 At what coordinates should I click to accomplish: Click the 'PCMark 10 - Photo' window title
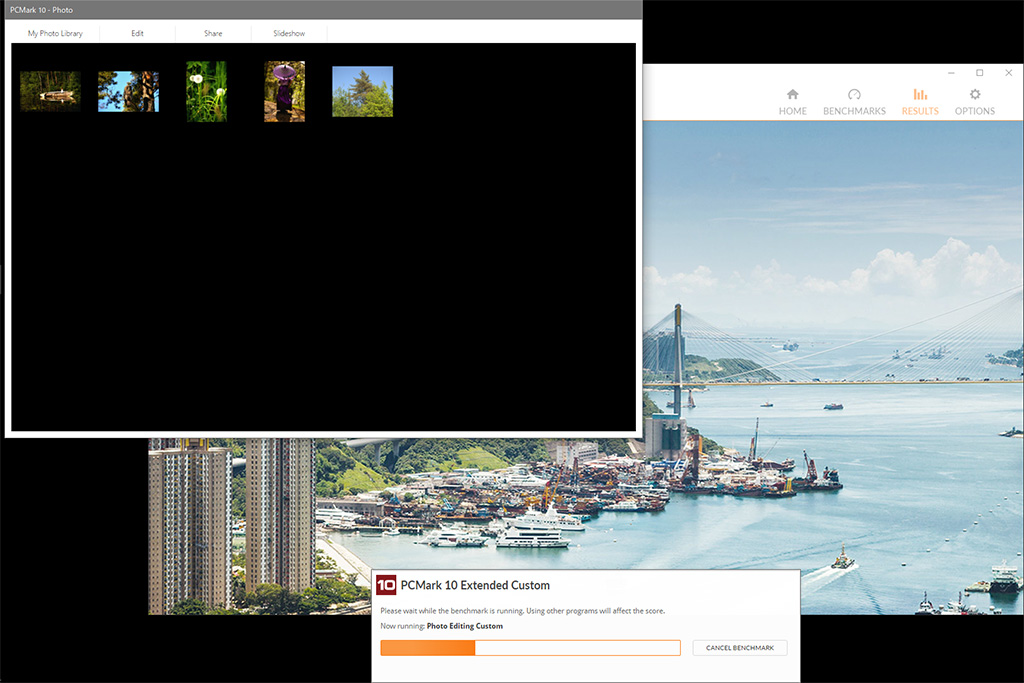(x=41, y=10)
